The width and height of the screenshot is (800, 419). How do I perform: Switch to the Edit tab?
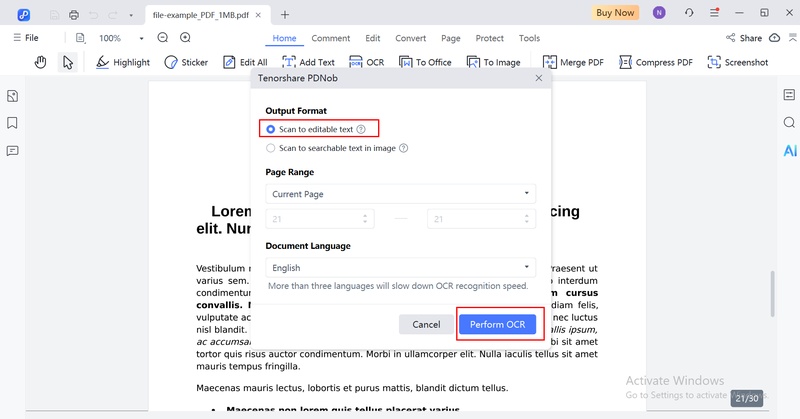click(372, 38)
